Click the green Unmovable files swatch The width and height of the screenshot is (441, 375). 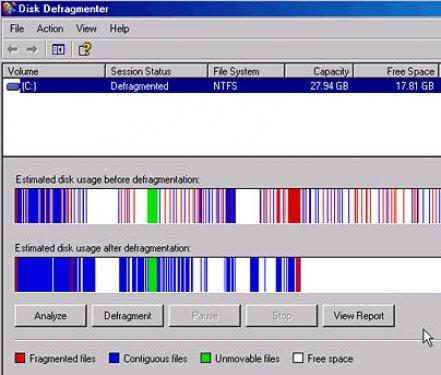tap(206, 358)
